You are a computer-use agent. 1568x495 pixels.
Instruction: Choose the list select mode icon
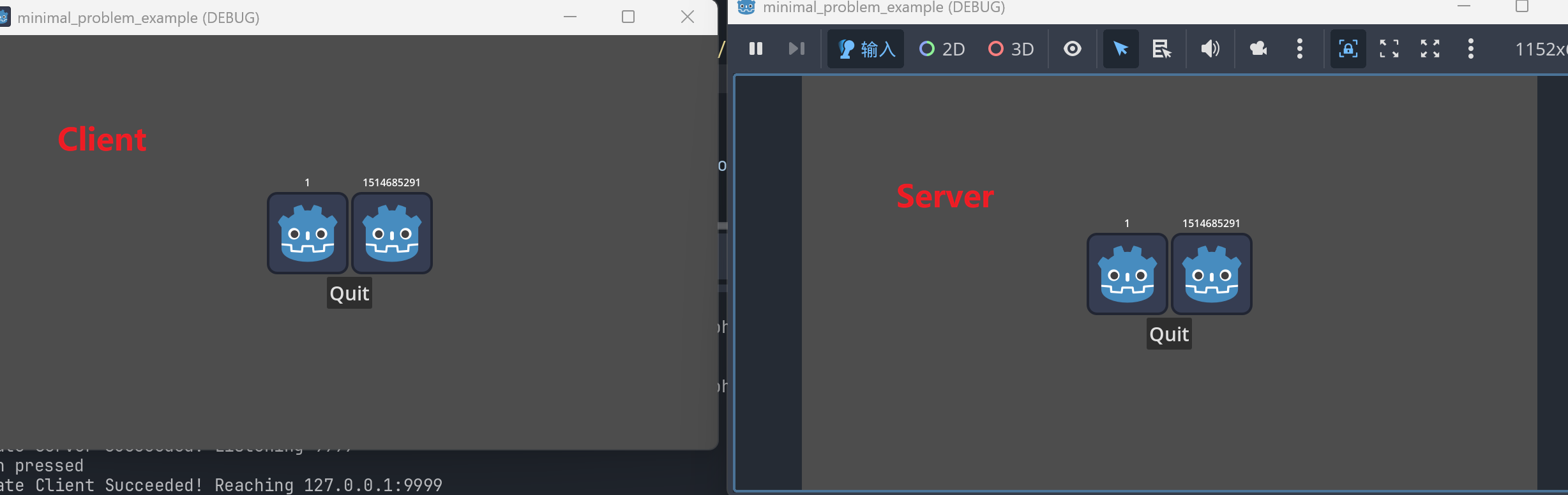(1161, 48)
